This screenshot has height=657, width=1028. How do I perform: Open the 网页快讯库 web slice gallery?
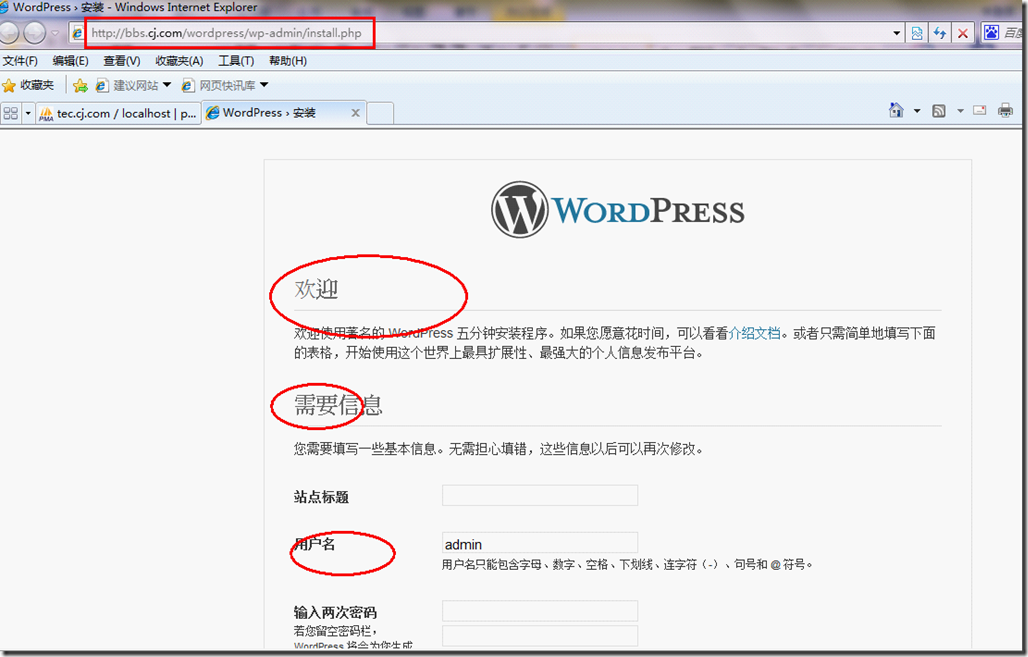(219, 85)
